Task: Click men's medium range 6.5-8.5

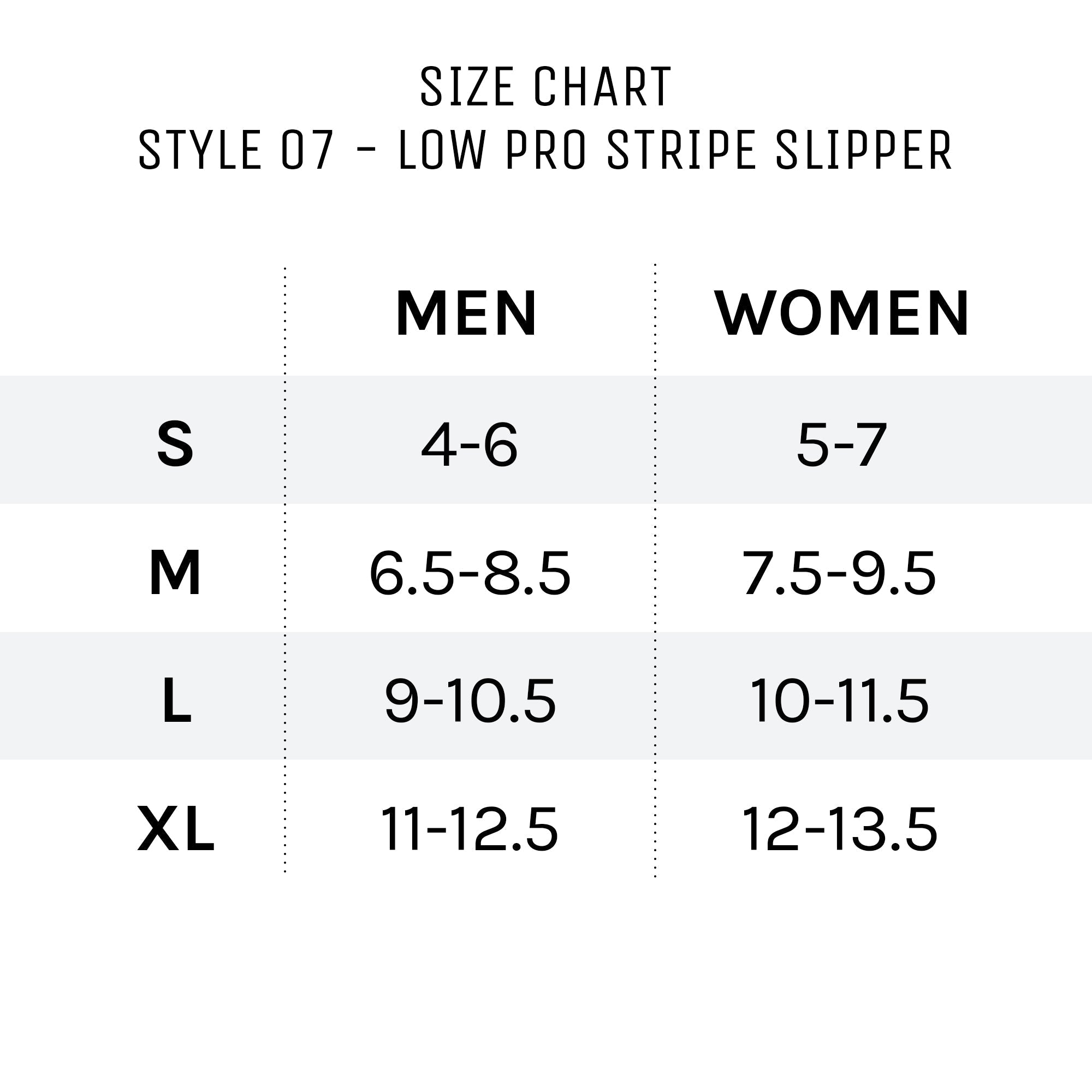Action: click(x=470, y=574)
